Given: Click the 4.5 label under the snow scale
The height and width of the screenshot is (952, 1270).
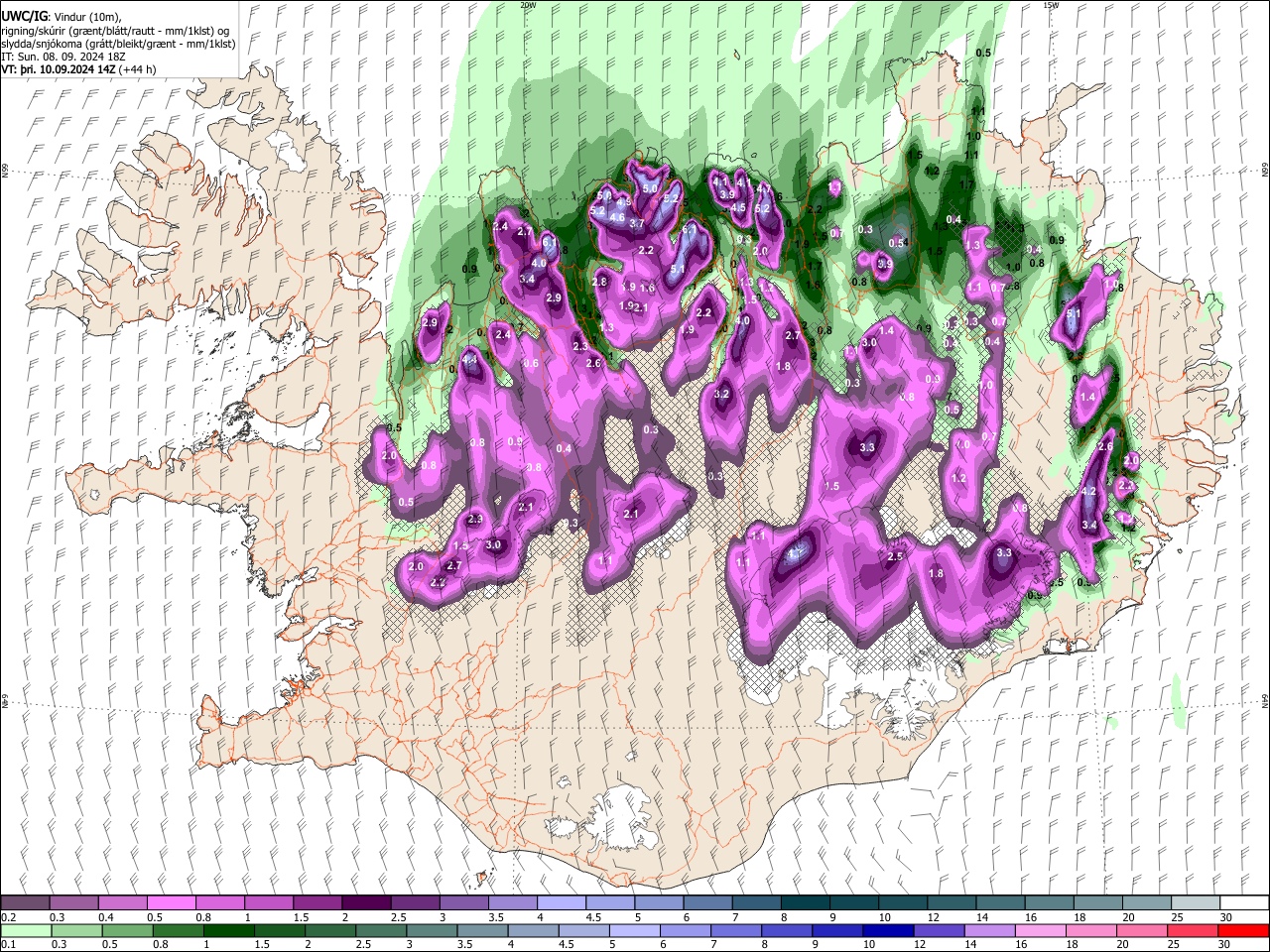Looking at the screenshot, I should point(593,917).
